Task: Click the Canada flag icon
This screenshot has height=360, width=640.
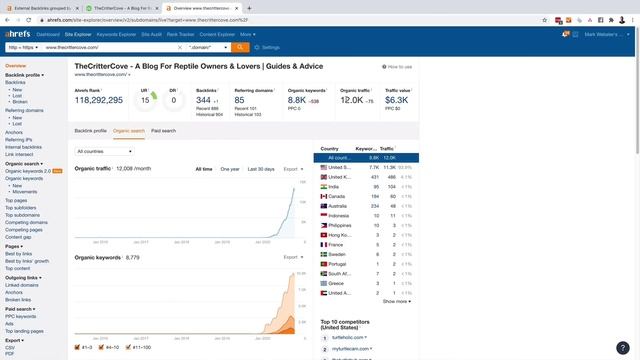Action: click(x=324, y=196)
